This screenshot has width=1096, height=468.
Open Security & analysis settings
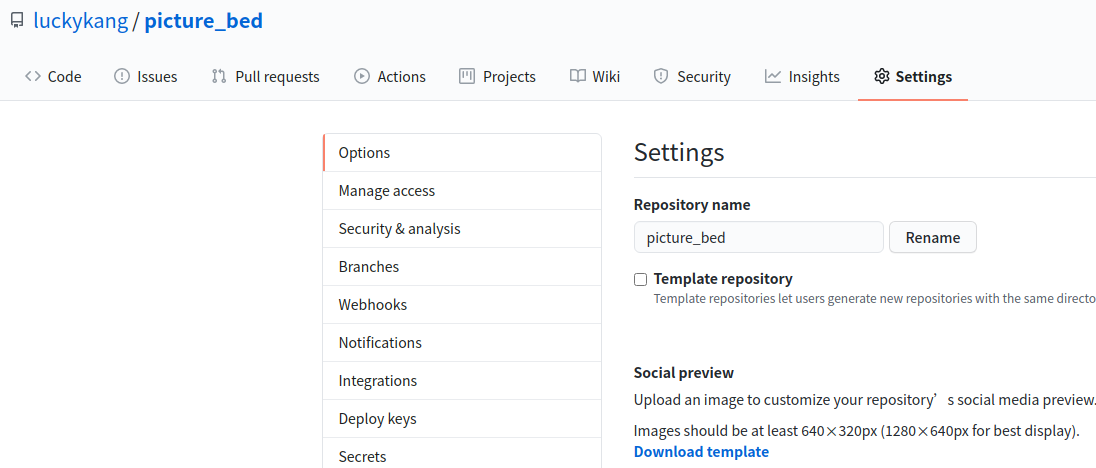pyautogui.click(x=462, y=229)
